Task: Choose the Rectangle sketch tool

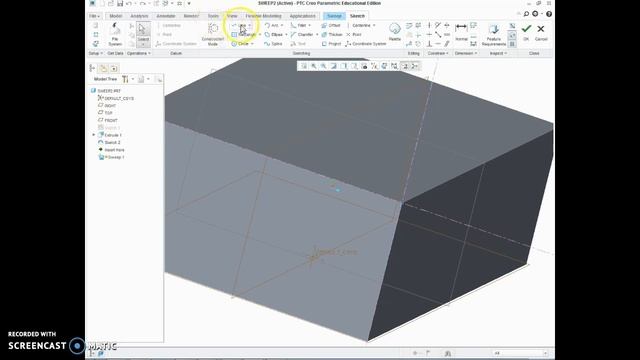Action: click(244, 35)
